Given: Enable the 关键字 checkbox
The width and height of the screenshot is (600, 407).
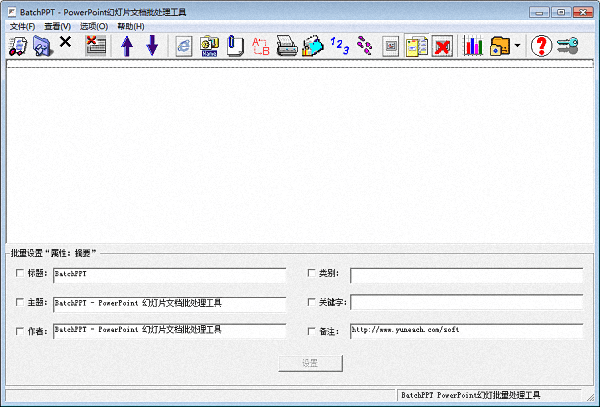Looking at the screenshot, I should [x=311, y=302].
